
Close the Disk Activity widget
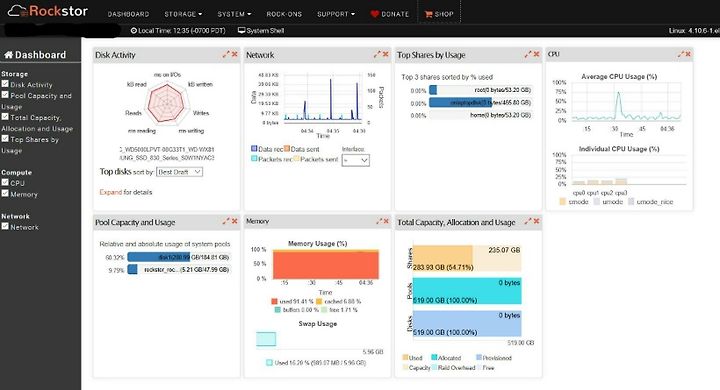235,54
